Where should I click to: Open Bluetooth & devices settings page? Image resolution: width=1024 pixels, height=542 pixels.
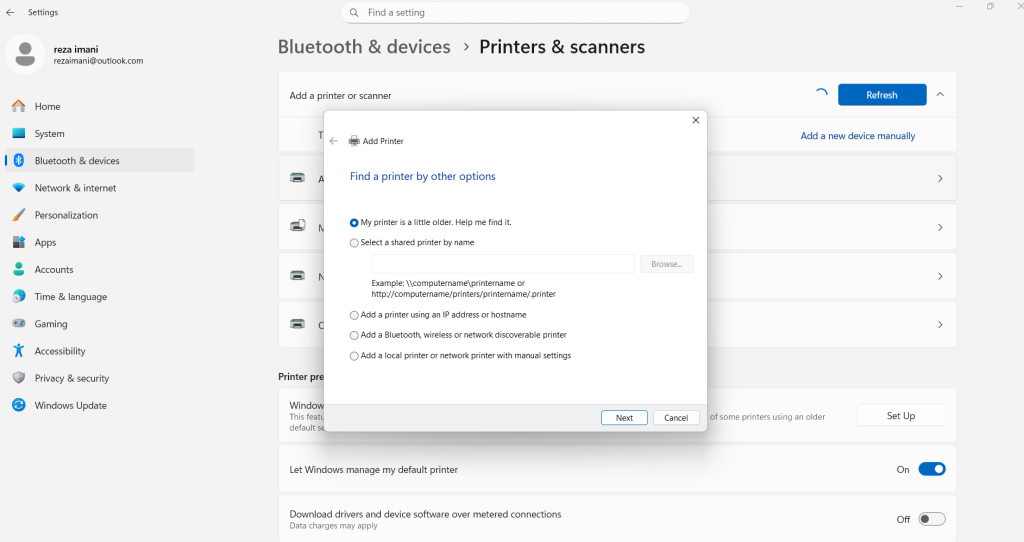(100, 161)
